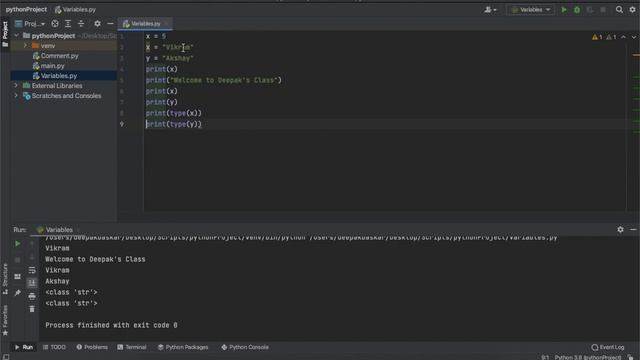Run the Variables configuration from top toolbar
The width and height of the screenshot is (640, 360).
[x=564, y=9]
